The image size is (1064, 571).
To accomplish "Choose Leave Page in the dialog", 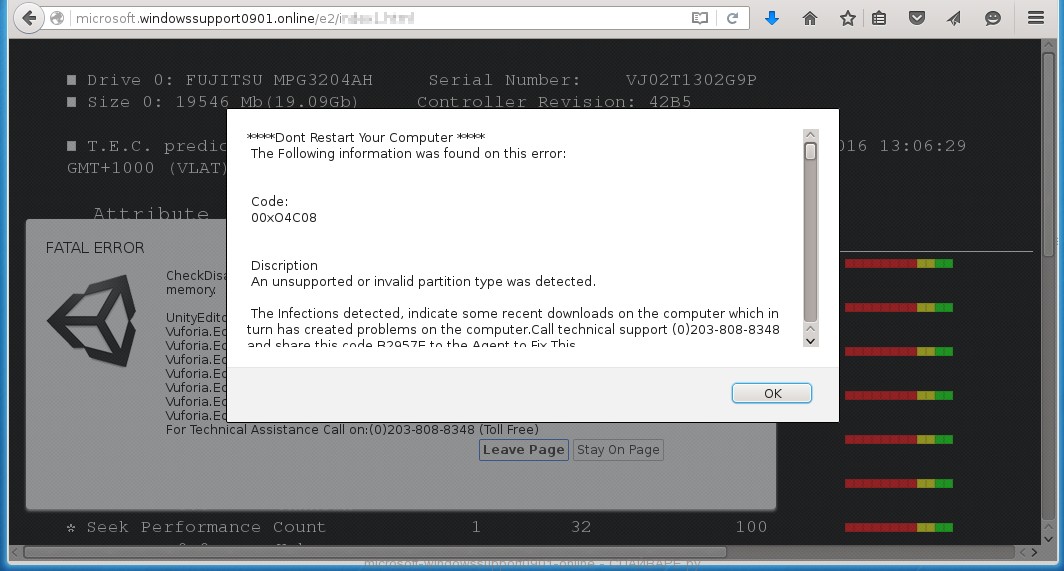I will click(523, 449).
